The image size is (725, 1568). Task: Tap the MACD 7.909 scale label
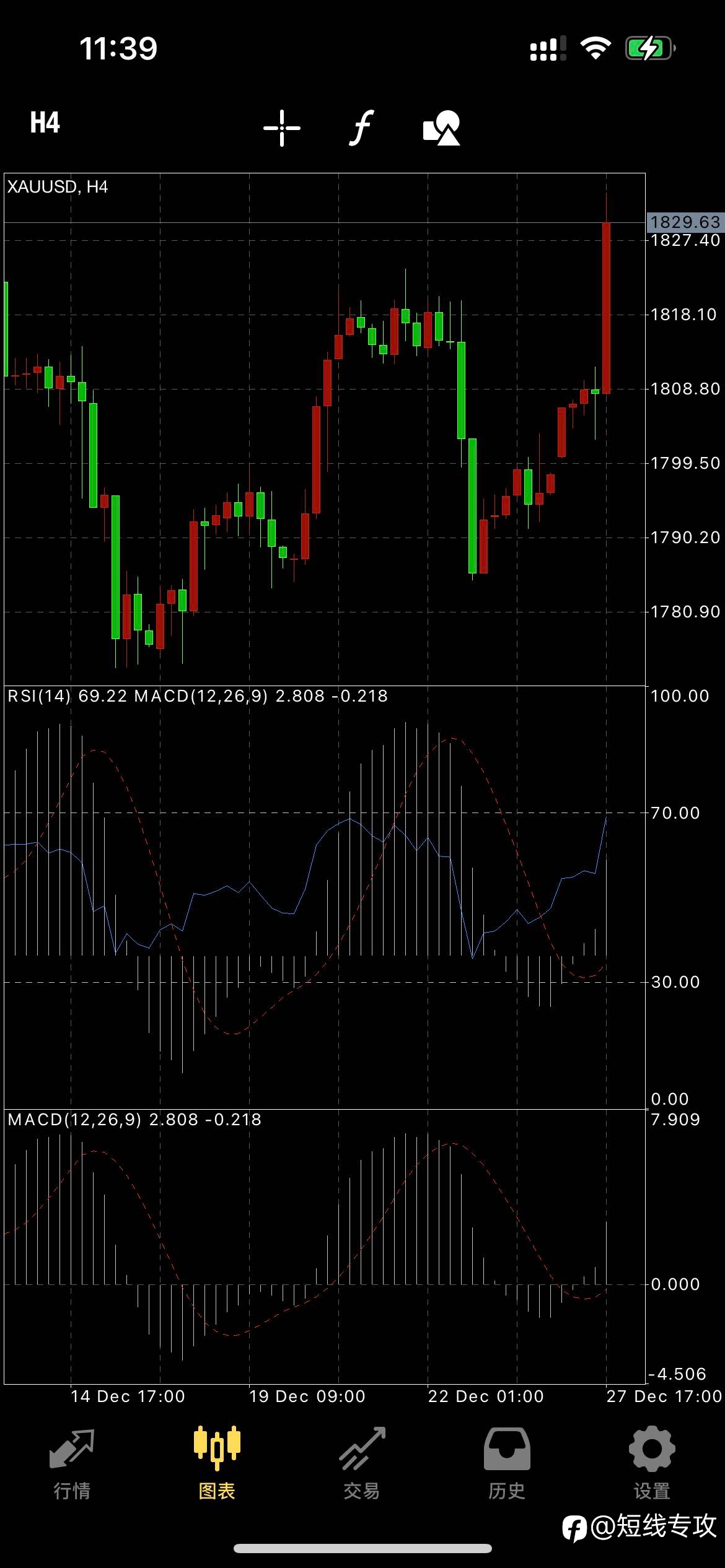675,1120
